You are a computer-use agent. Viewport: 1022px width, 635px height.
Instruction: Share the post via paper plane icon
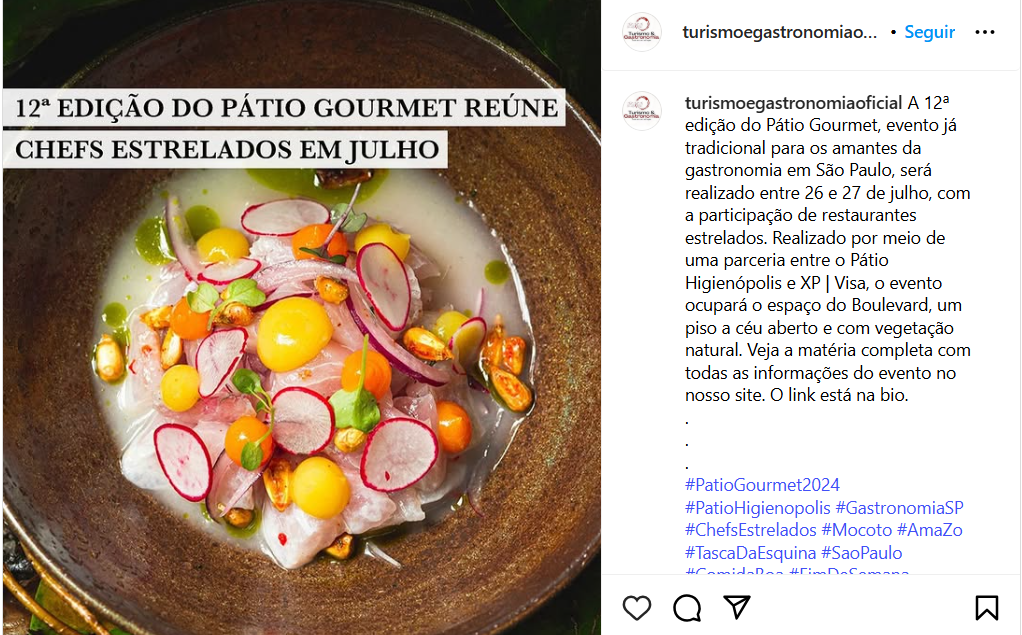point(737,607)
